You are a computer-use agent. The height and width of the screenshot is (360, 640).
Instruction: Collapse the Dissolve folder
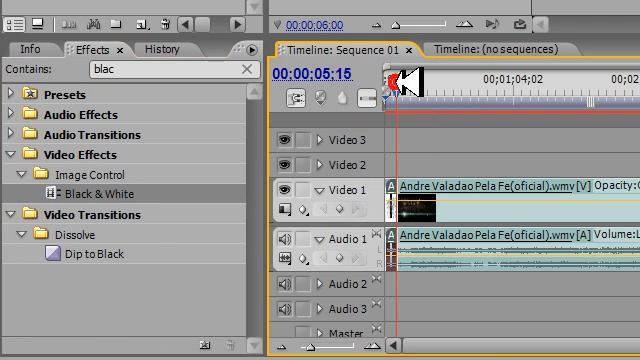coord(22,234)
